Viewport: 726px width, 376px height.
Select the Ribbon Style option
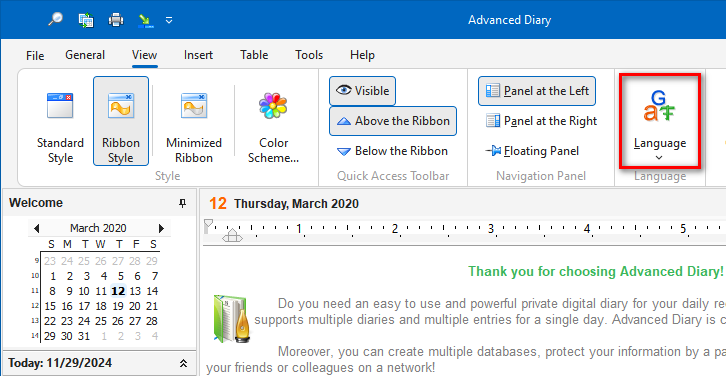click(121, 121)
